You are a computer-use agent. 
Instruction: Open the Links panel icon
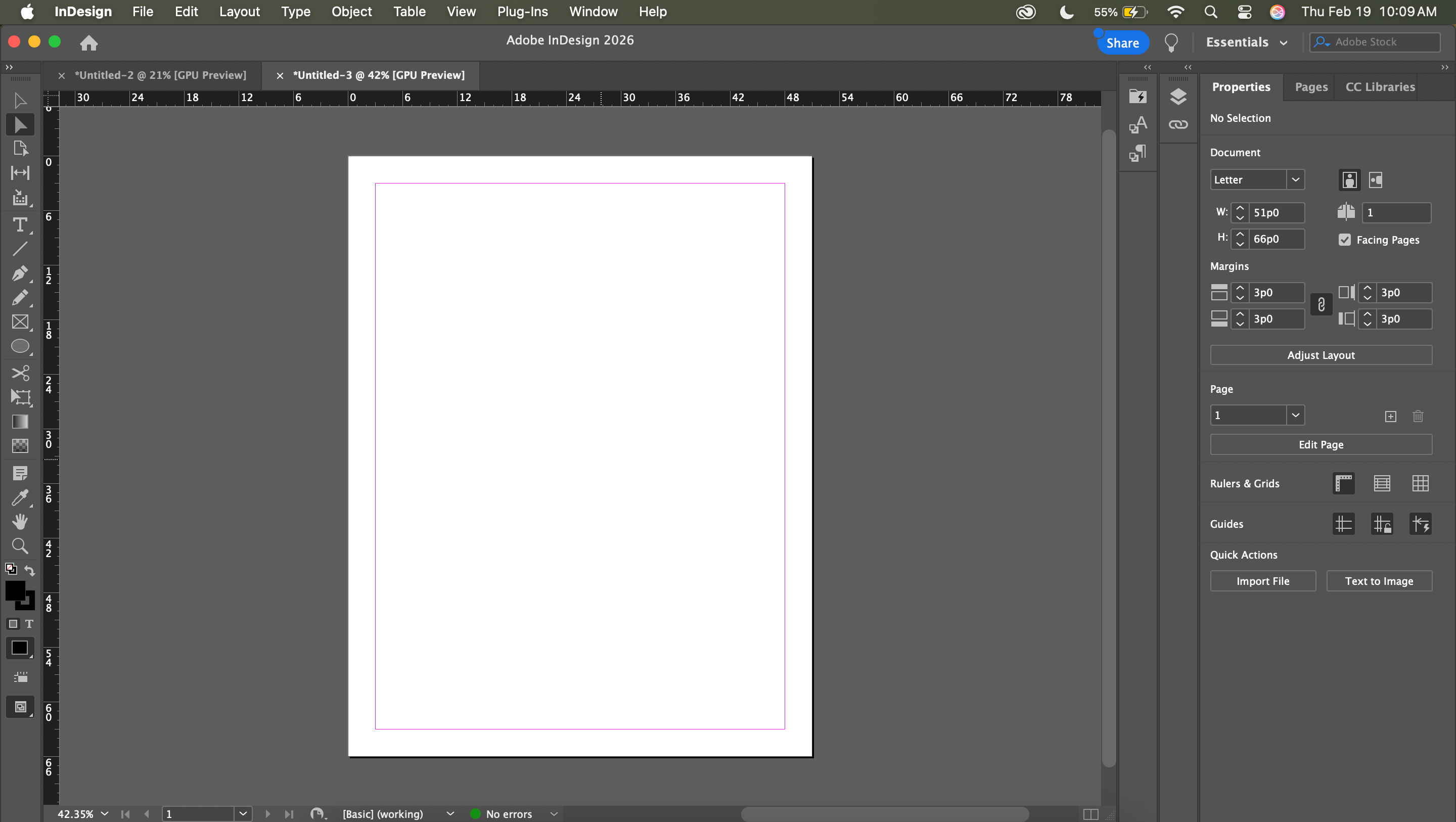(1178, 124)
